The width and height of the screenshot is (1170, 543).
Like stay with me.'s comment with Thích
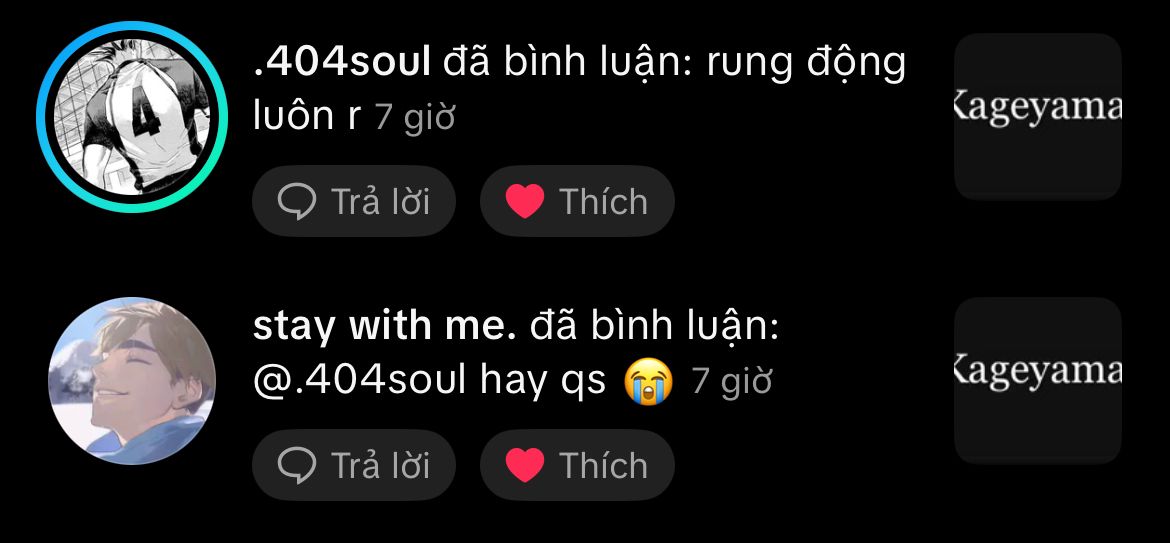578,465
